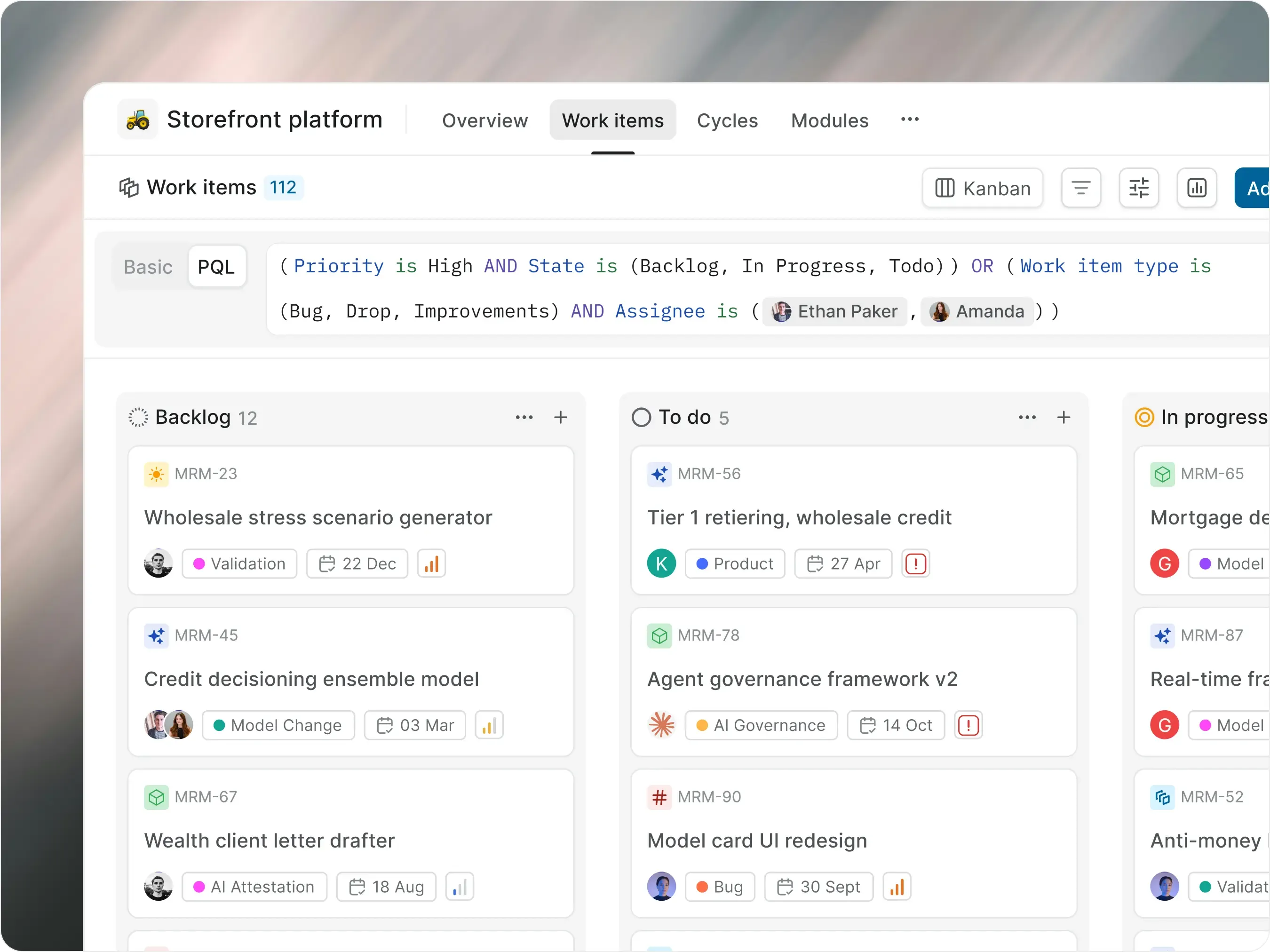The image size is (1270, 952).
Task: Click the Work items stack icon
Action: 128,188
